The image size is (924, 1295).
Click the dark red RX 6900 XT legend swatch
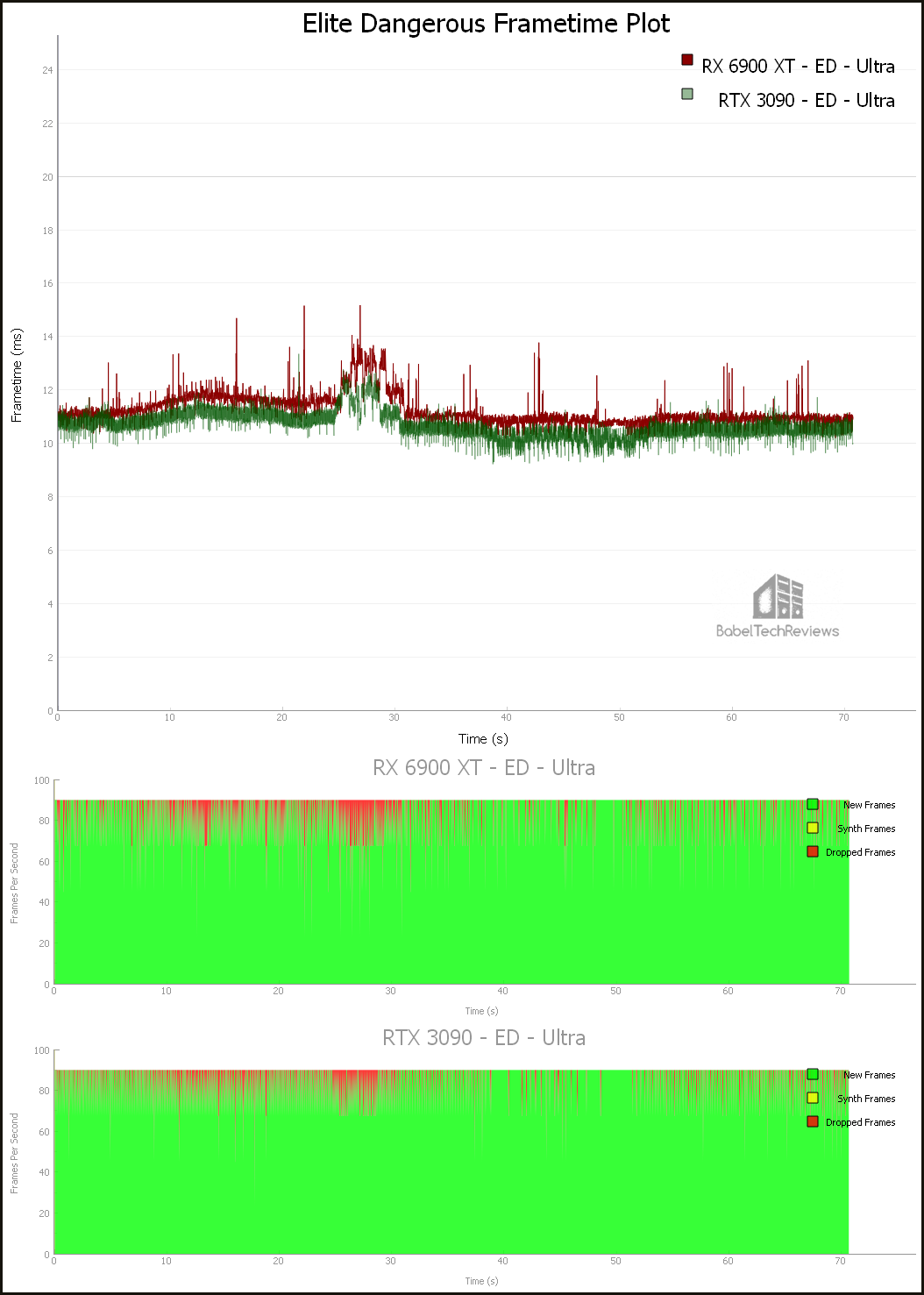[687, 60]
